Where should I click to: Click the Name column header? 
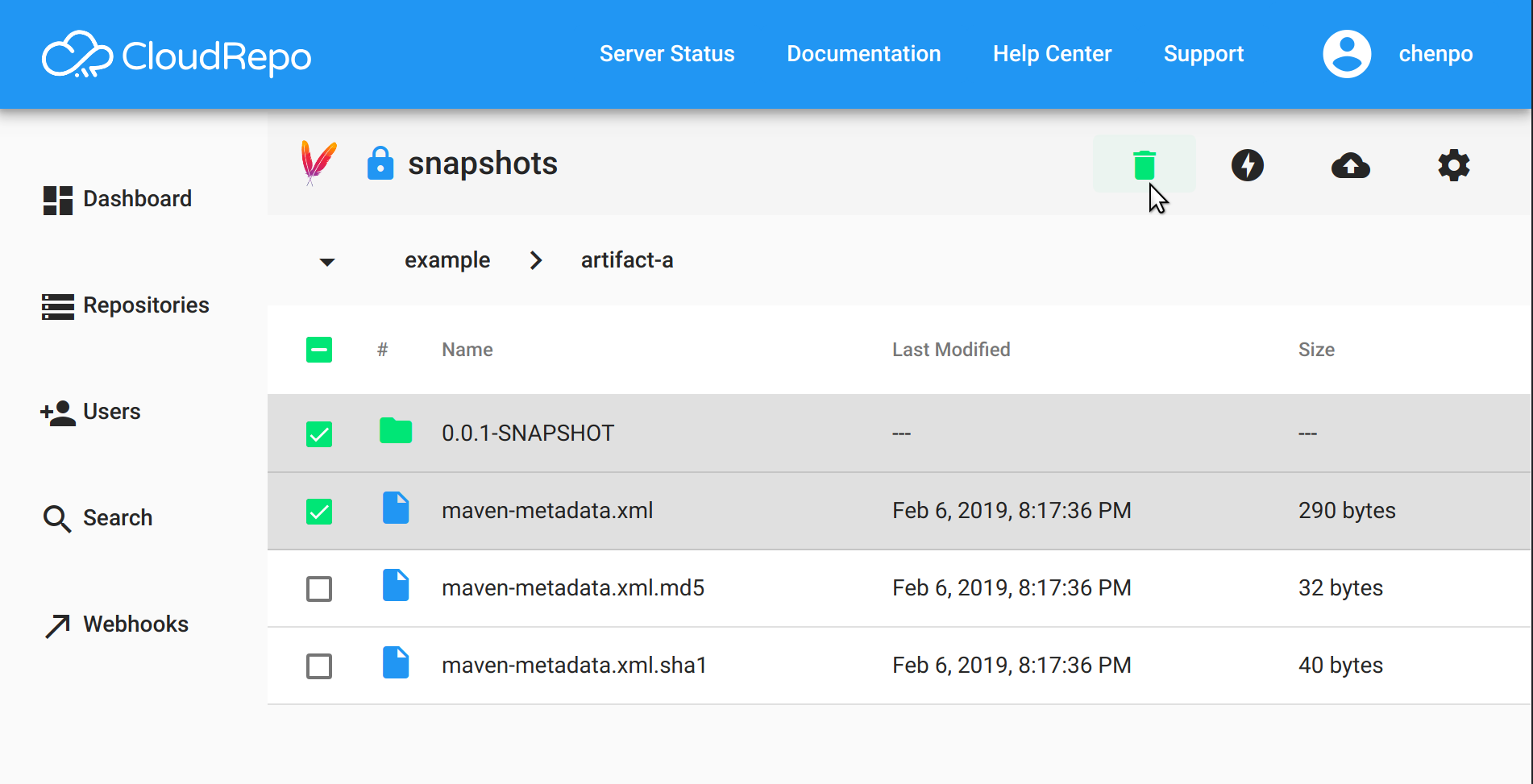tap(467, 350)
